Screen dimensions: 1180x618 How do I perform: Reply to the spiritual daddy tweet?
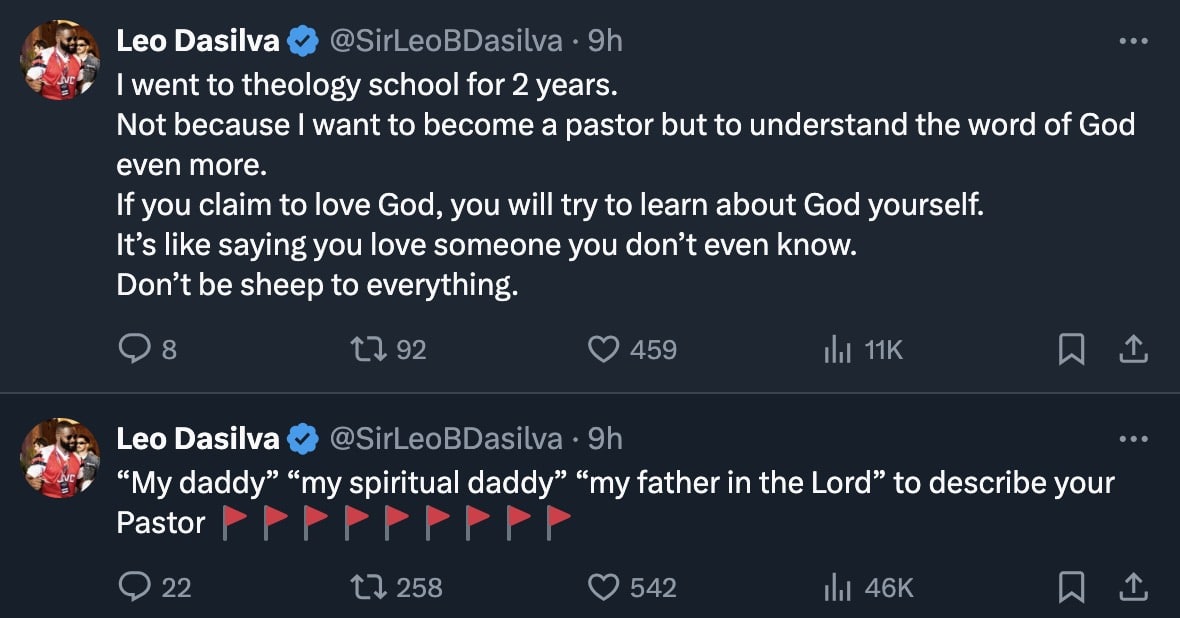click(134, 588)
